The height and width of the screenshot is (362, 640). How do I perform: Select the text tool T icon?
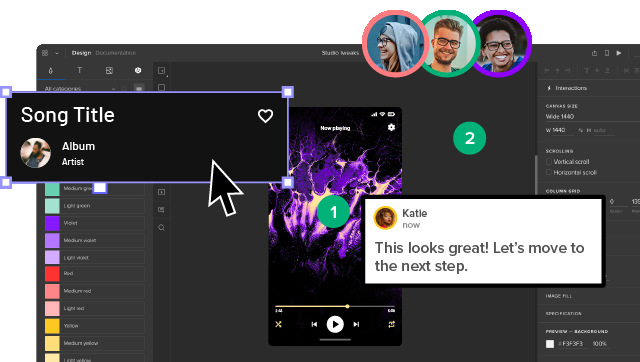(80, 70)
